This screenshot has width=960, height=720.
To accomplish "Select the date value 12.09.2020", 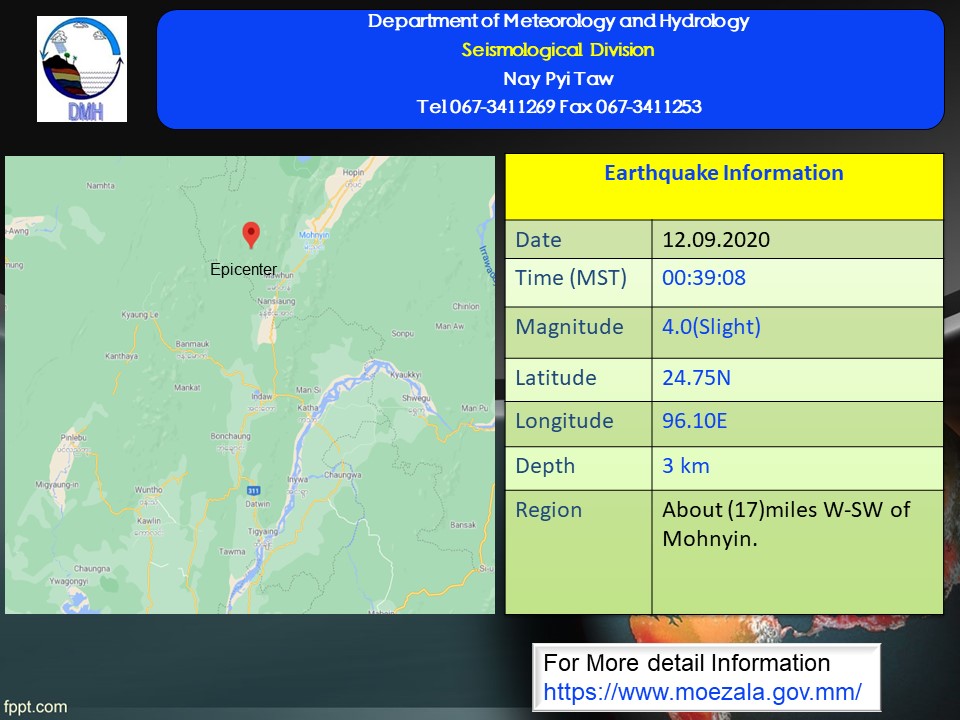I will click(x=716, y=239).
